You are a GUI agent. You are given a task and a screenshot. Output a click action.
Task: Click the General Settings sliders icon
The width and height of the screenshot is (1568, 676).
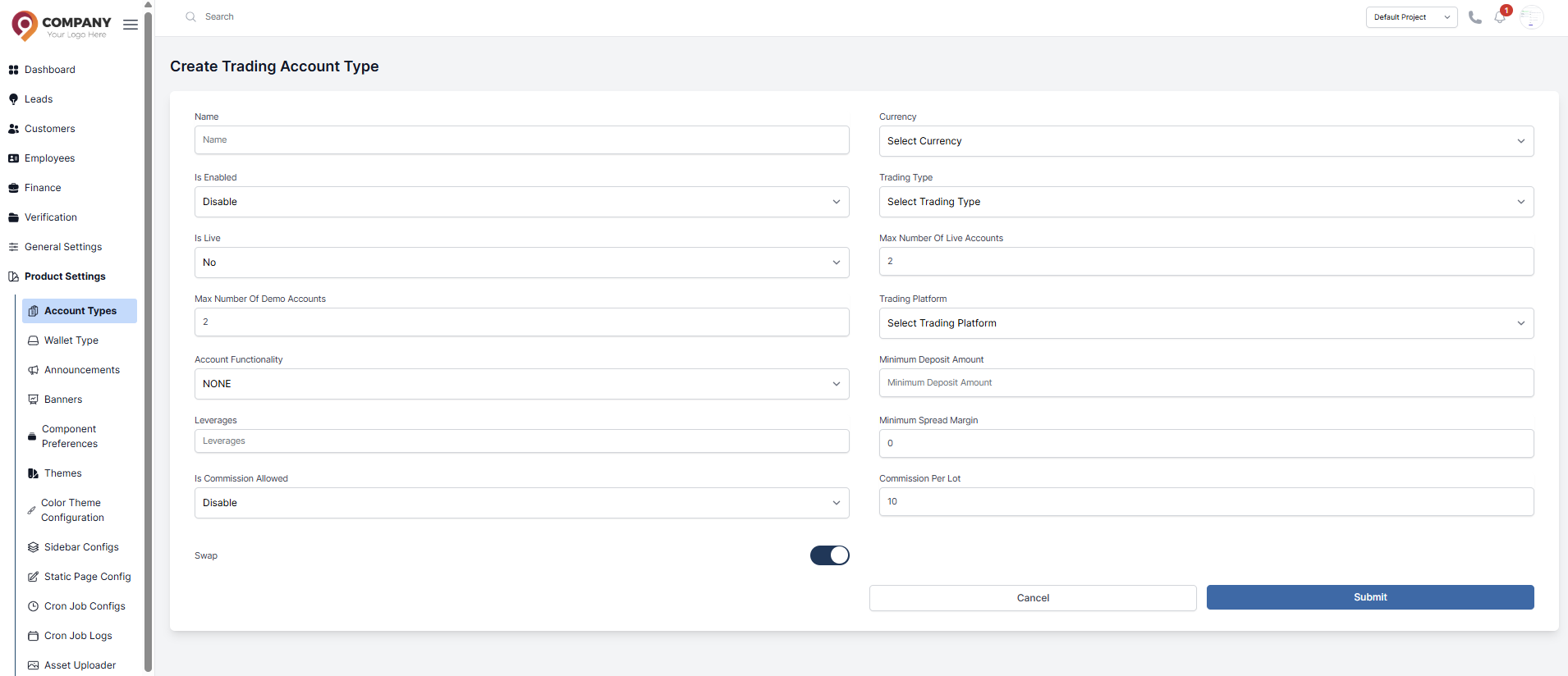(13, 247)
